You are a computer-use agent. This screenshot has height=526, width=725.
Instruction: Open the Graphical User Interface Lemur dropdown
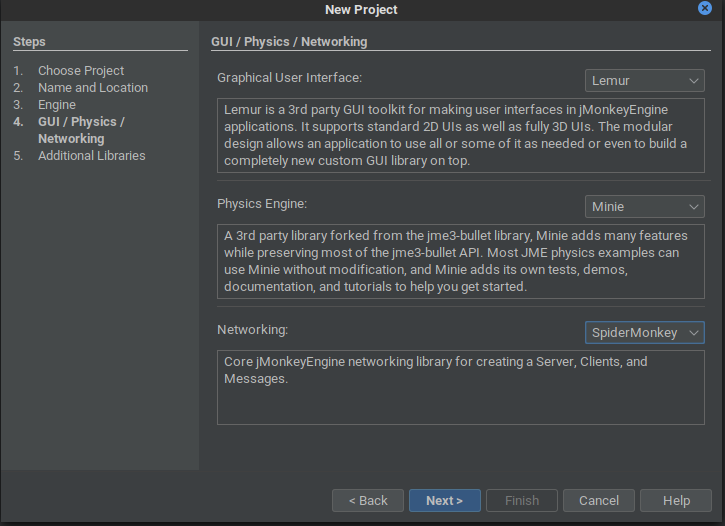pyautogui.click(x=645, y=80)
